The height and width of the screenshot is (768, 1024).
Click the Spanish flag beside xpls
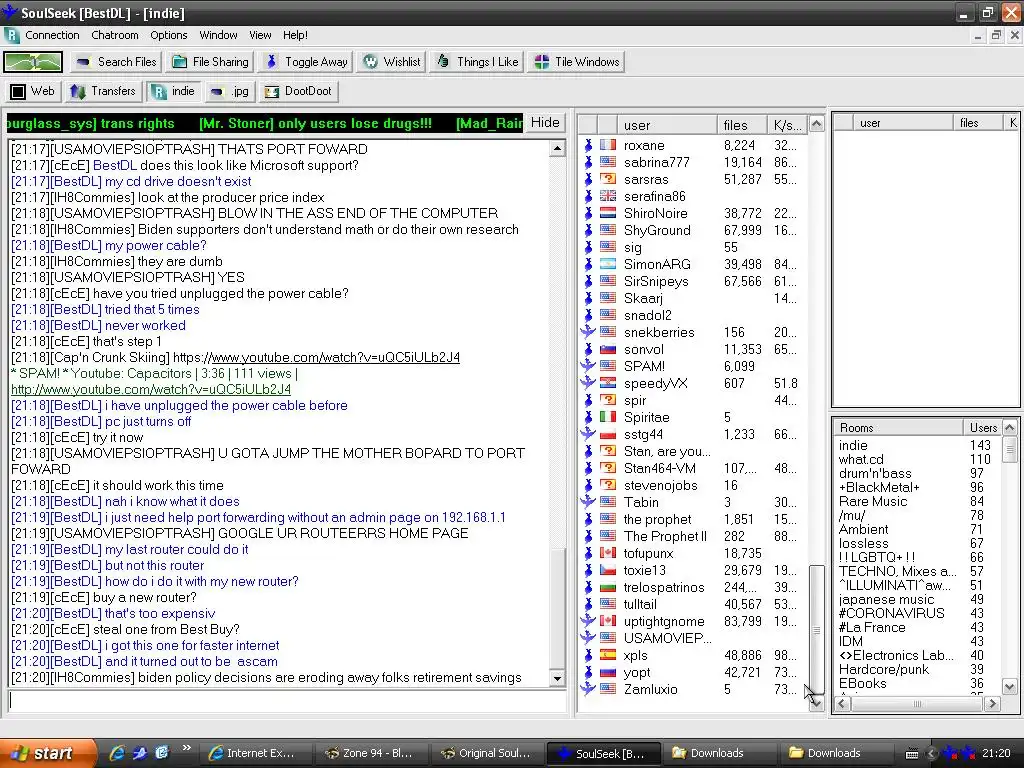608,654
